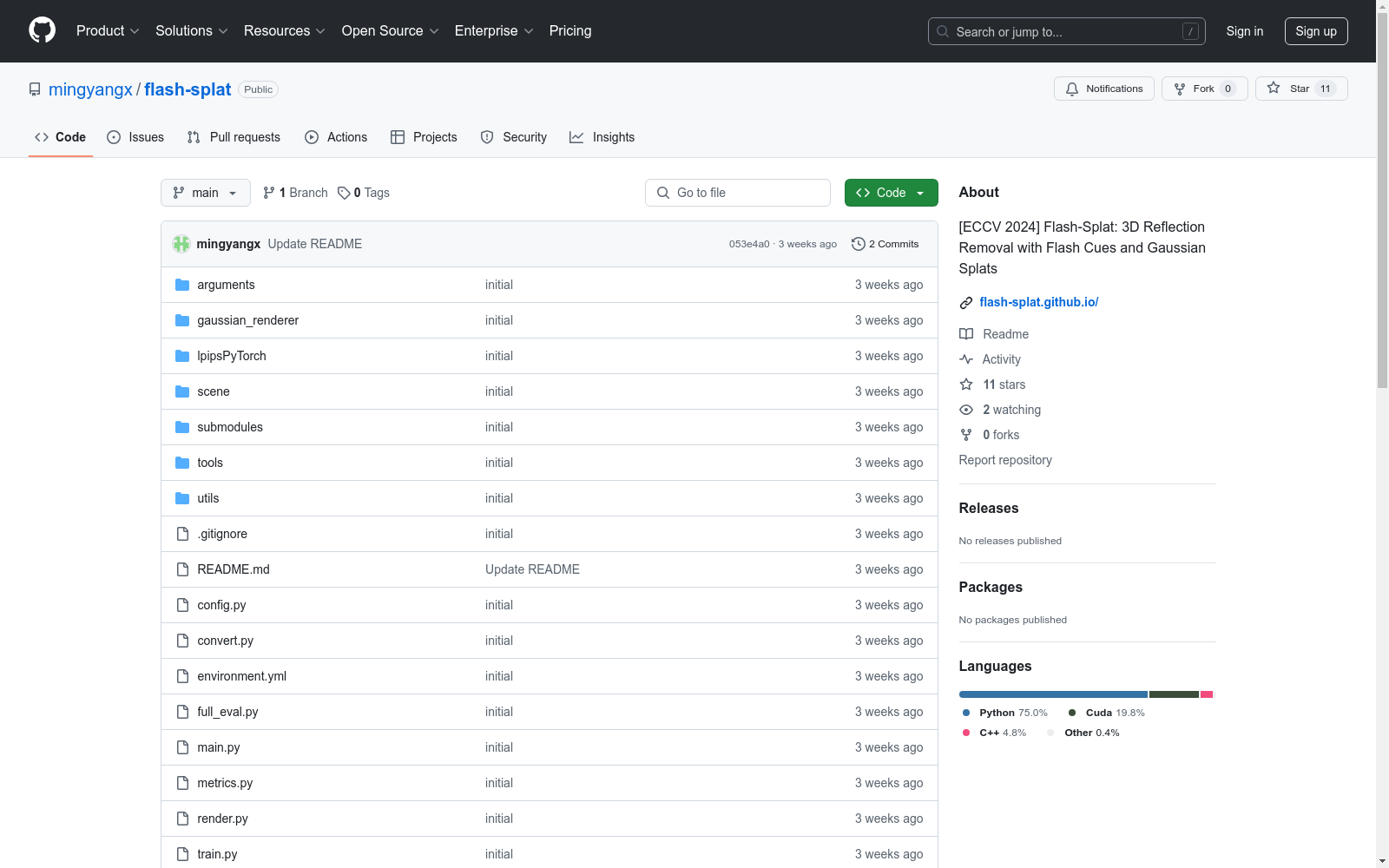Open the config.py file

[221, 605]
